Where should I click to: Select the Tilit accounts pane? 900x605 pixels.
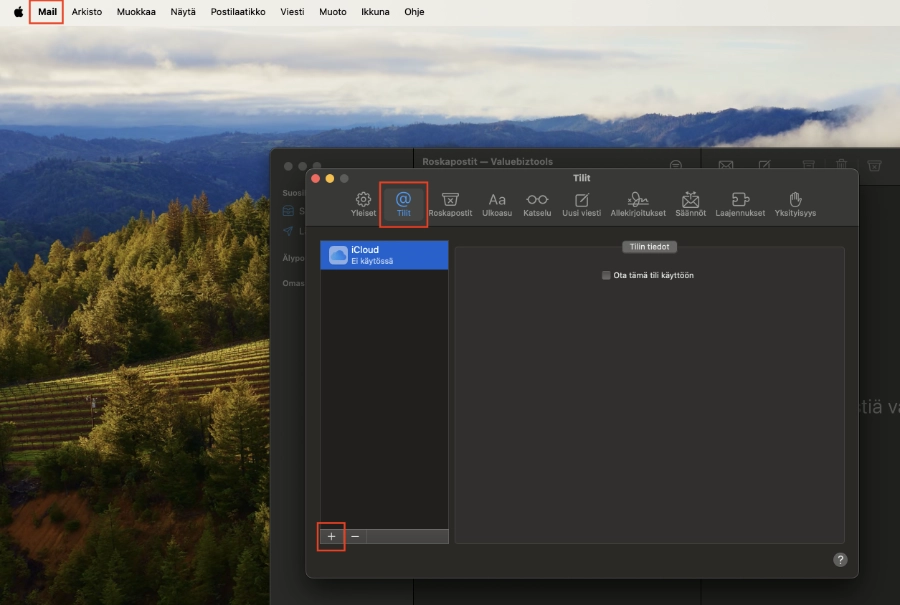click(x=404, y=204)
